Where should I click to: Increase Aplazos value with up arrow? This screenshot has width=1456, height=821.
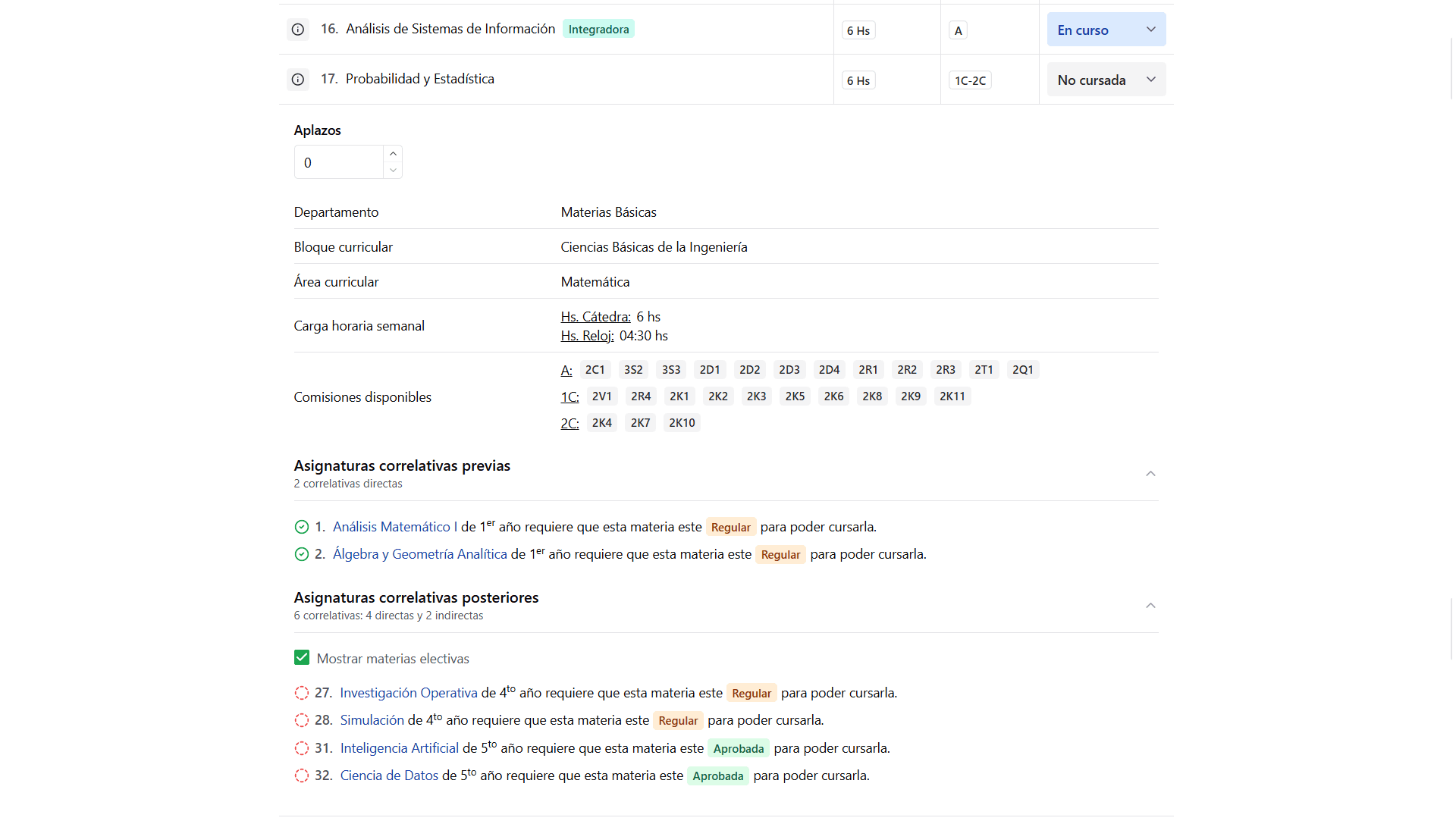(x=393, y=154)
